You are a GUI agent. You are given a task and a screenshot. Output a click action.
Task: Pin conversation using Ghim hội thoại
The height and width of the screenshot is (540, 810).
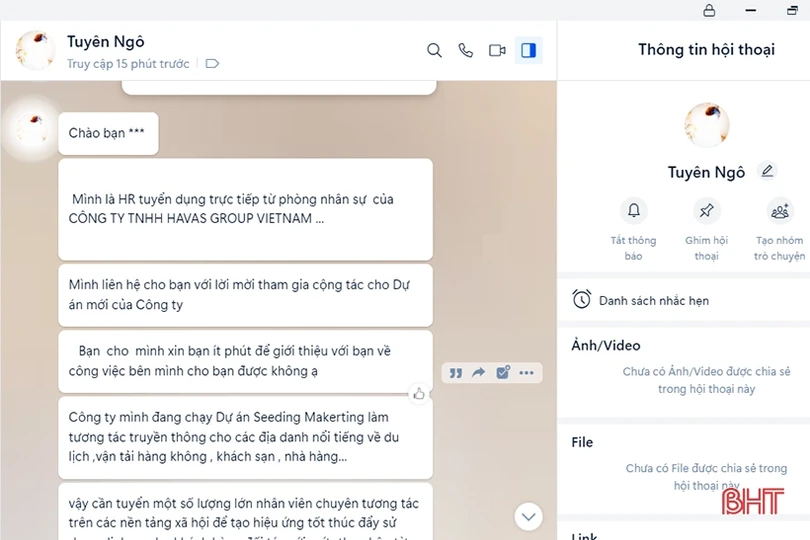pyautogui.click(x=706, y=211)
